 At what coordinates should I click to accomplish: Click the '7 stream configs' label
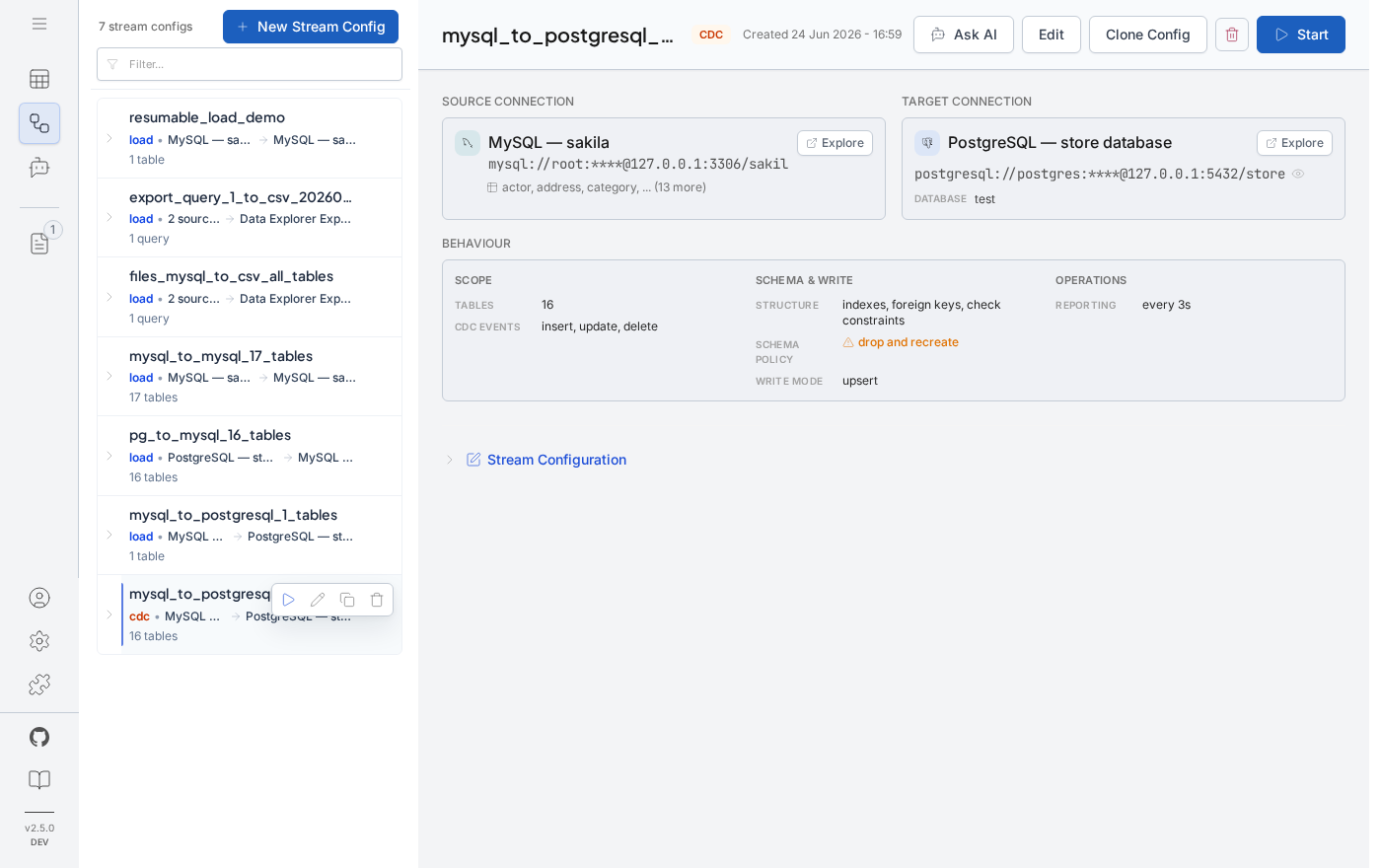tap(146, 27)
